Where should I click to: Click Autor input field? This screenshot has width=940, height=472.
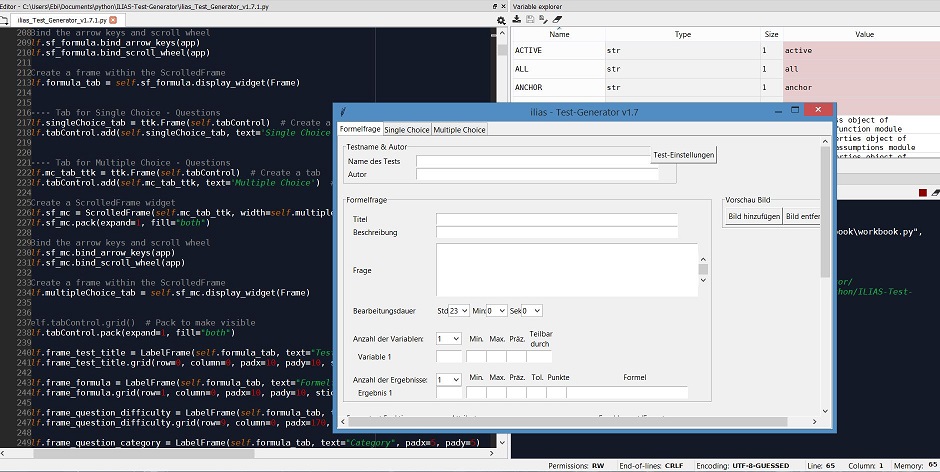pyautogui.click(x=537, y=175)
